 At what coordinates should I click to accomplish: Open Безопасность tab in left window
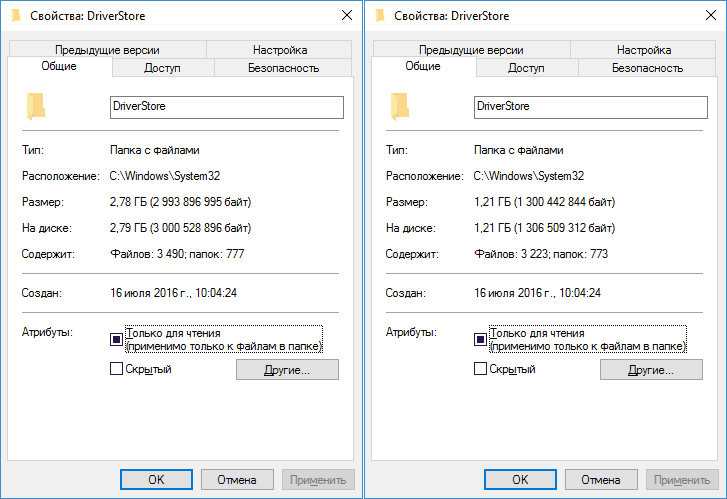tap(283, 68)
